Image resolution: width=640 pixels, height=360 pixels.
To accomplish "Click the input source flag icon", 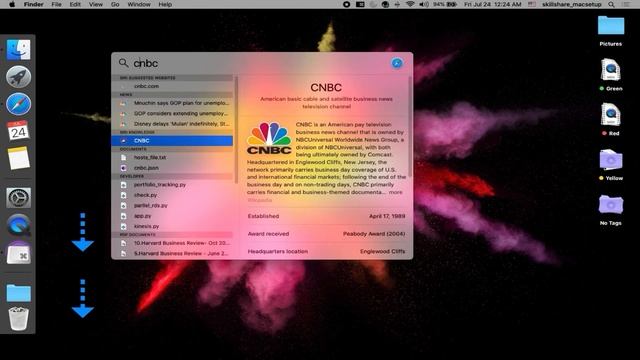I will [x=532, y=4].
